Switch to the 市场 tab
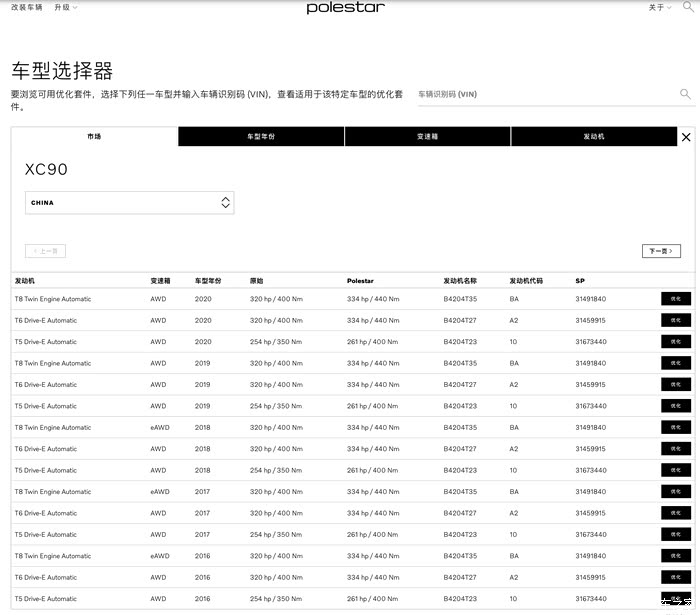Image resolution: width=700 pixels, height=615 pixels. (x=94, y=136)
